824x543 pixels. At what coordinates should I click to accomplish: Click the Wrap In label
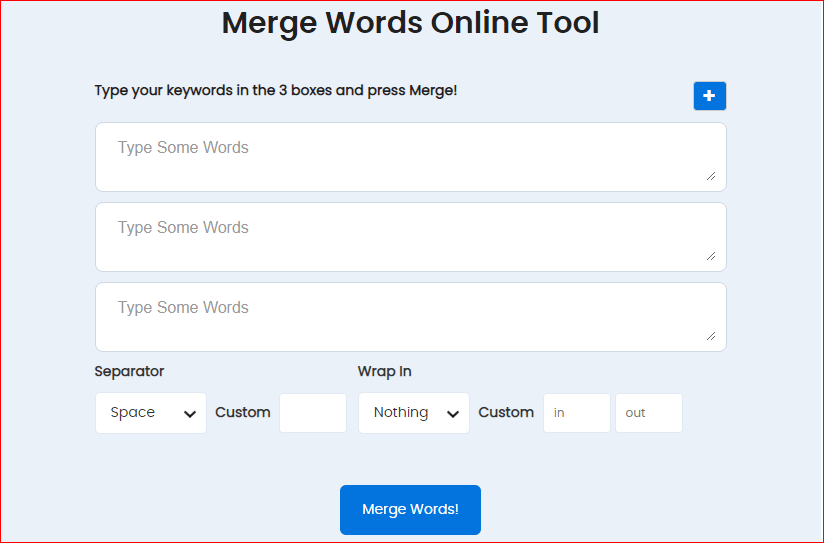coord(384,371)
